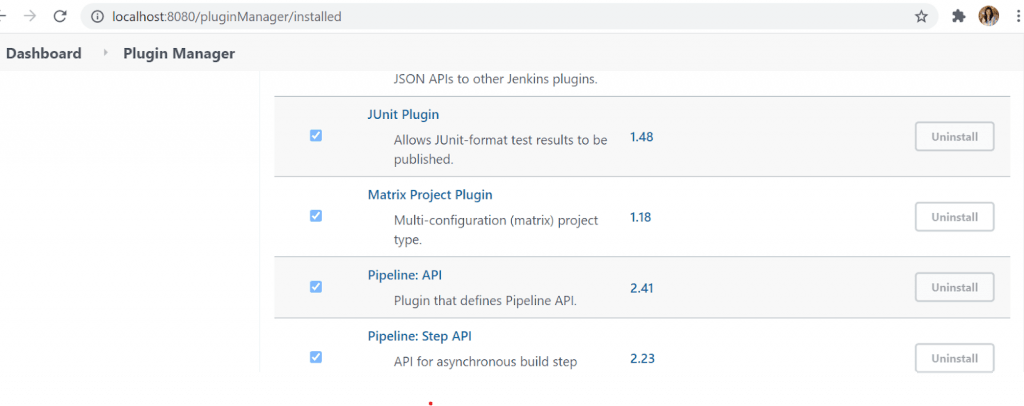Reload the page with the refresh icon

point(60,16)
